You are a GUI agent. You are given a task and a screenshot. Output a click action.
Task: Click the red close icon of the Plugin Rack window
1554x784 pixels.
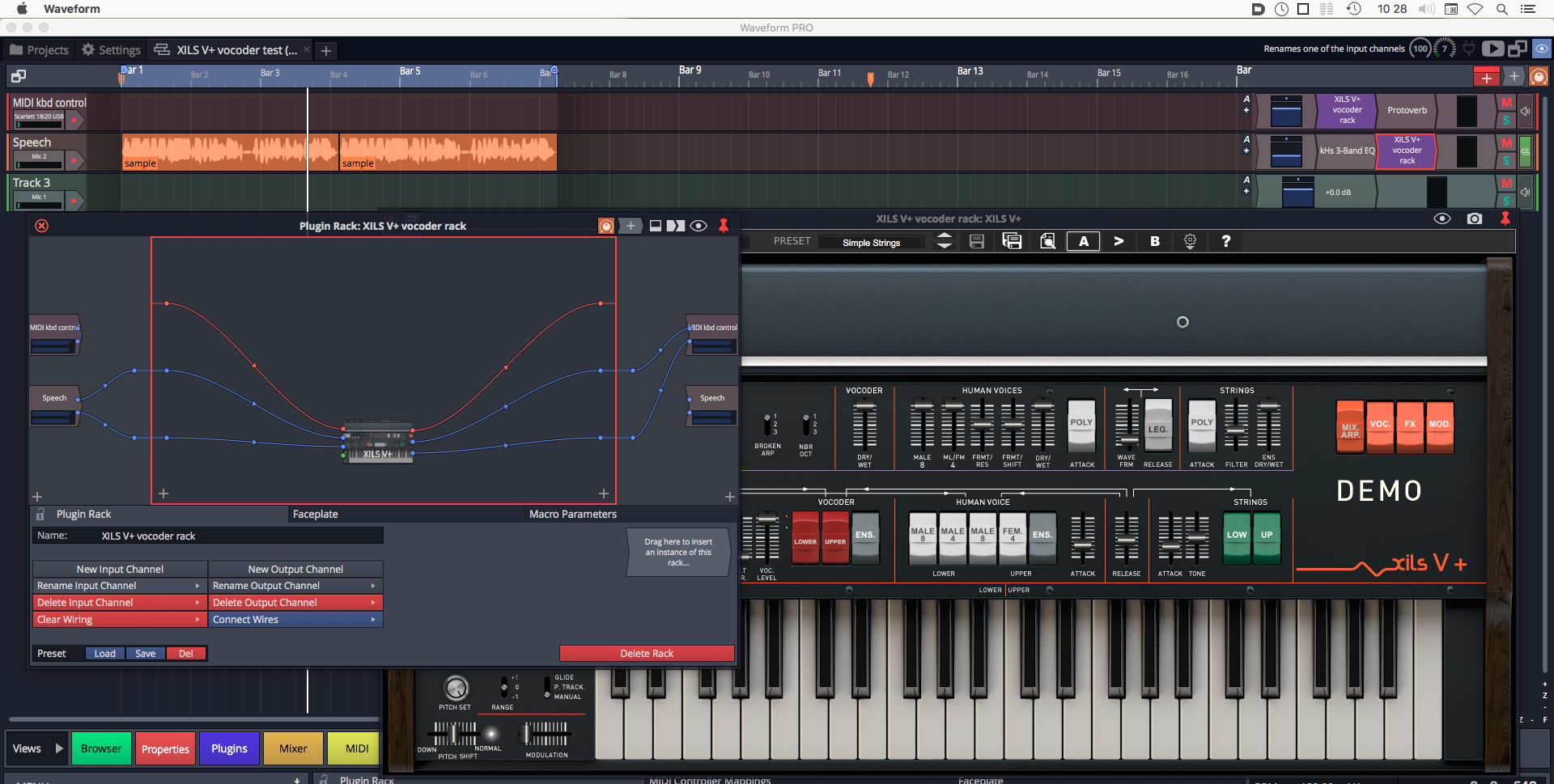(x=42, y=226)
